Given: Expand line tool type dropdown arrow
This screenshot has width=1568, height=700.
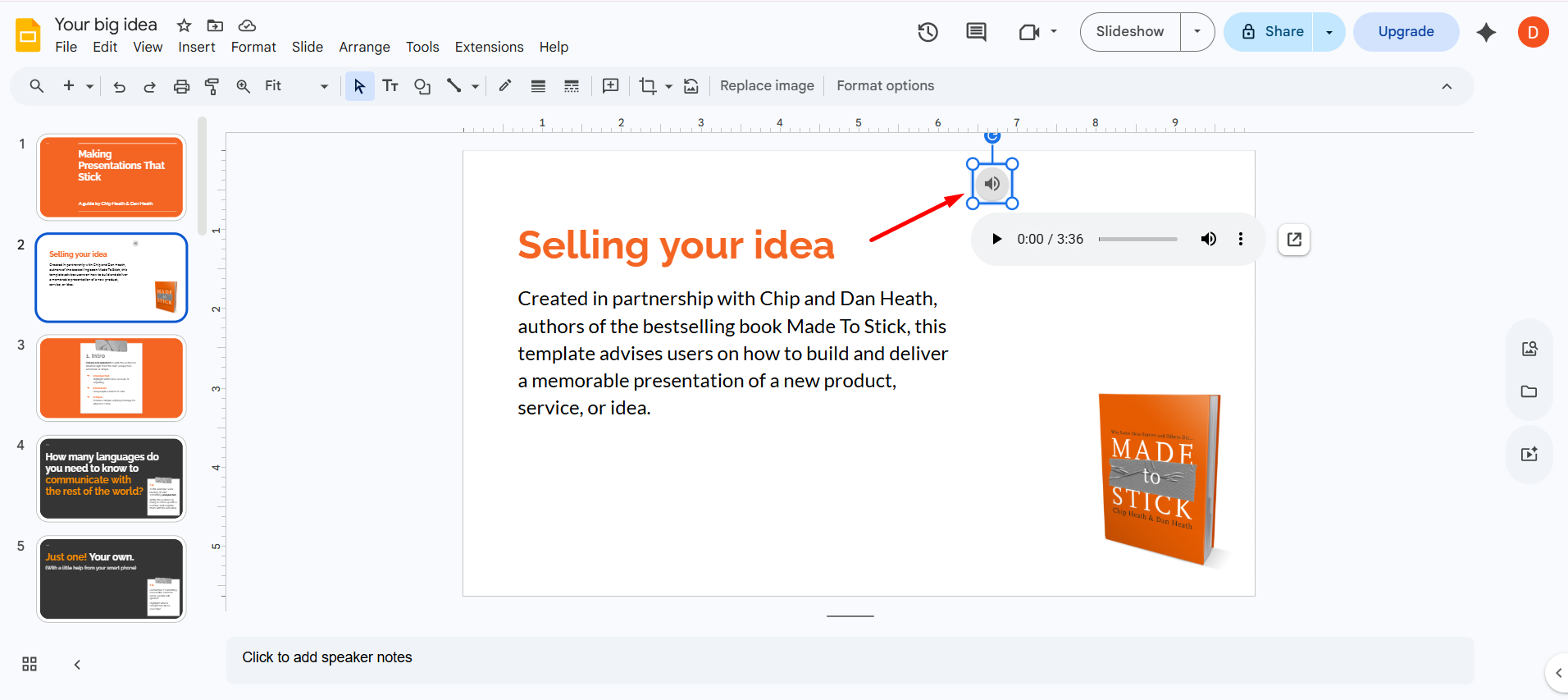Looking at the screenshot, I should (475, 86).
